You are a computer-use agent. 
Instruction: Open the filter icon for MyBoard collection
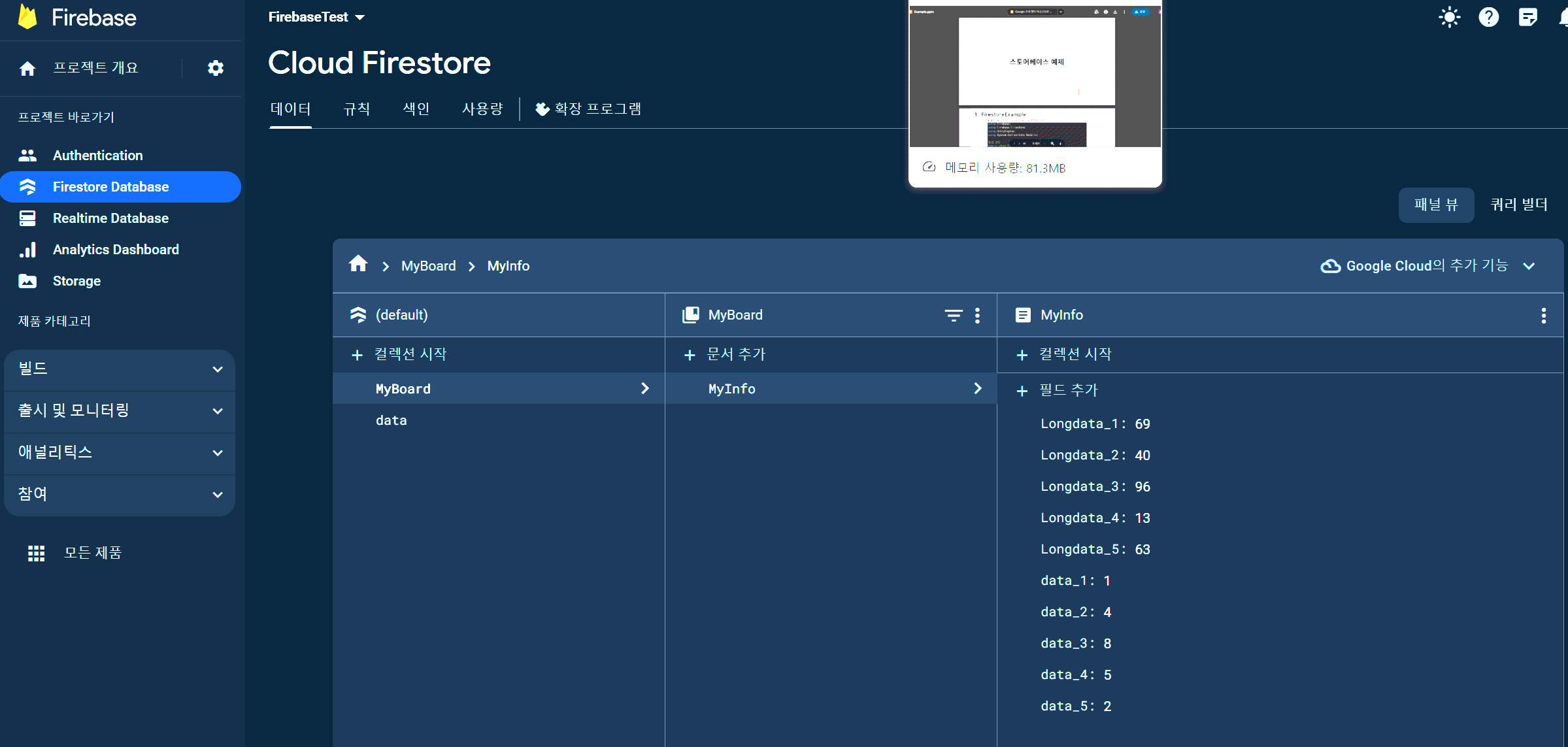pyautogui.click(x=953, y=316)
